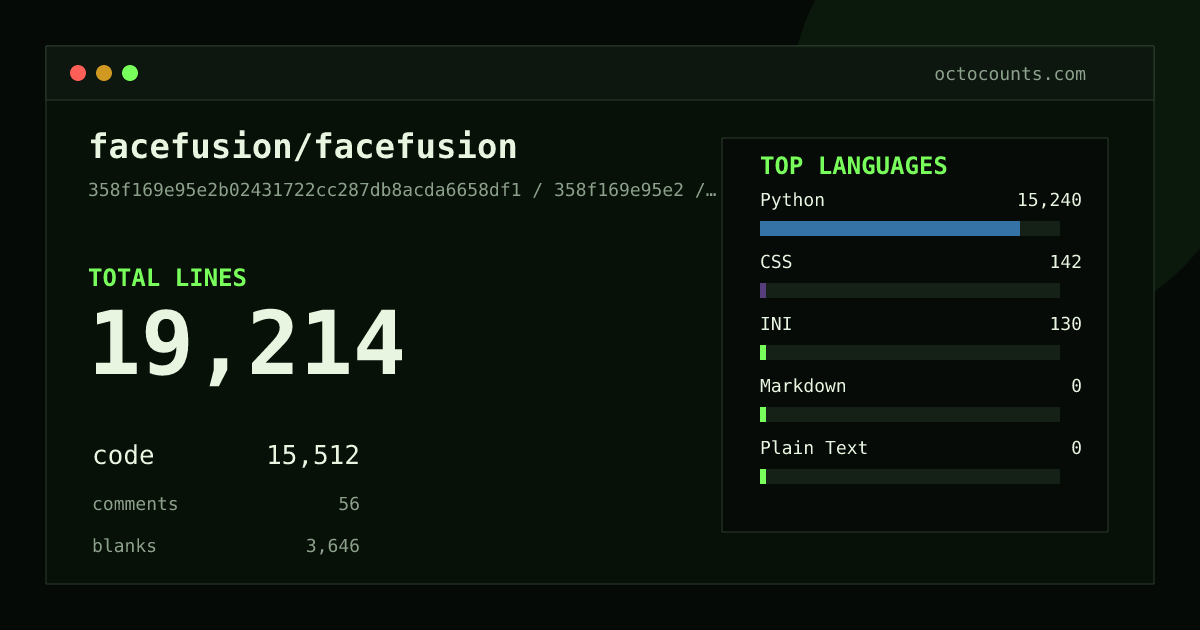Viewport: 1200px width, 630px height.
Task: Select the 15,240 Python line count
Action: pyautogui.click(x=1049, y=200)
